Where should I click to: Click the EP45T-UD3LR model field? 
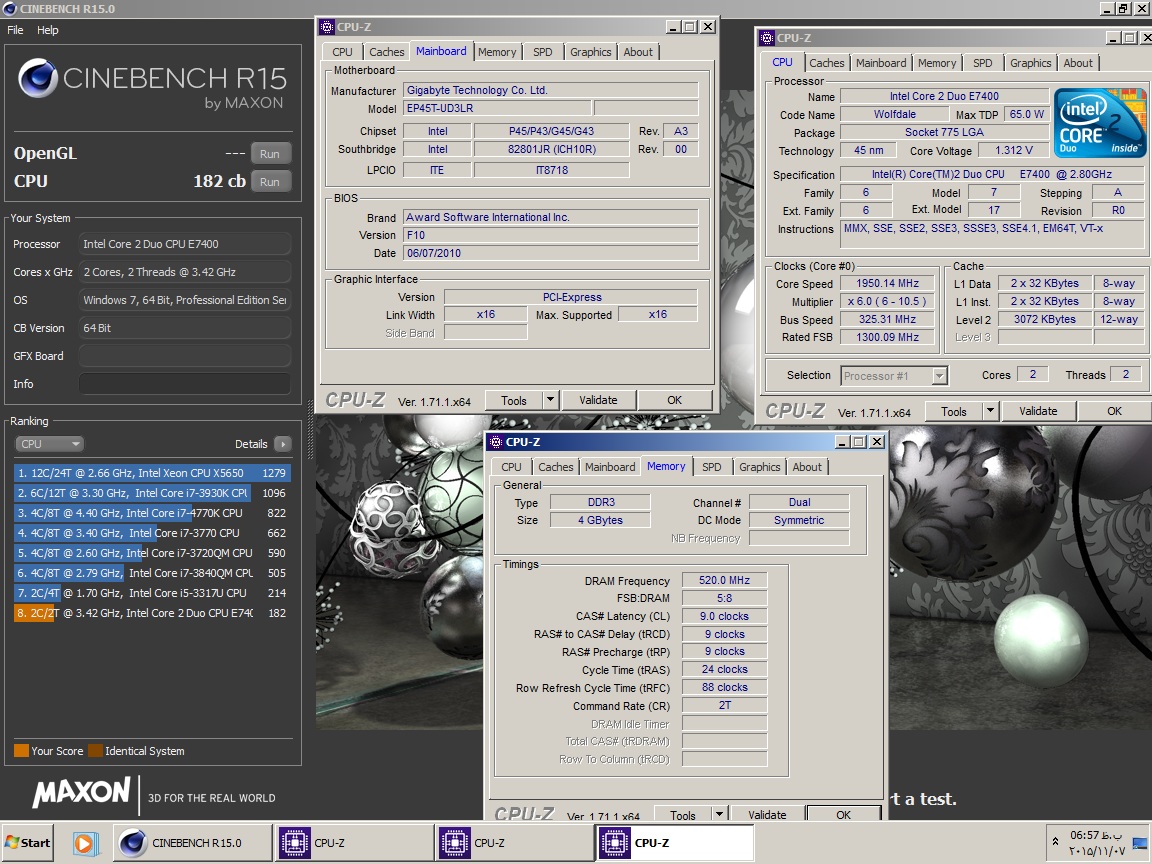coord(497,108)
